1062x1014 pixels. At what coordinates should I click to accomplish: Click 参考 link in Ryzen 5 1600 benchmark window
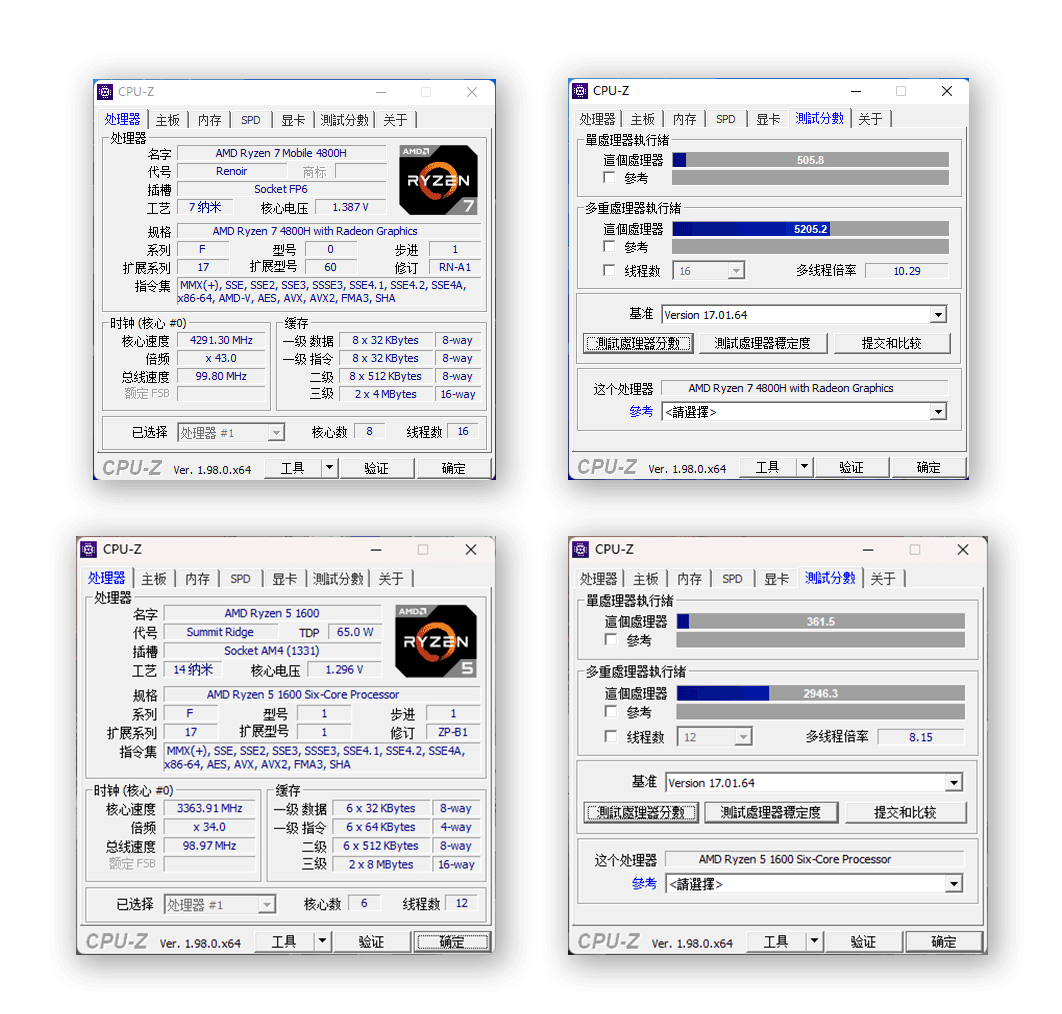click(x=644, y=883)
